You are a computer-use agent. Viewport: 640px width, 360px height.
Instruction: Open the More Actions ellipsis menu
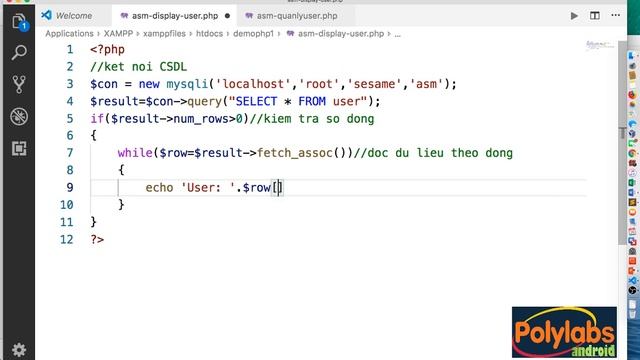click(x=616, y=15)
